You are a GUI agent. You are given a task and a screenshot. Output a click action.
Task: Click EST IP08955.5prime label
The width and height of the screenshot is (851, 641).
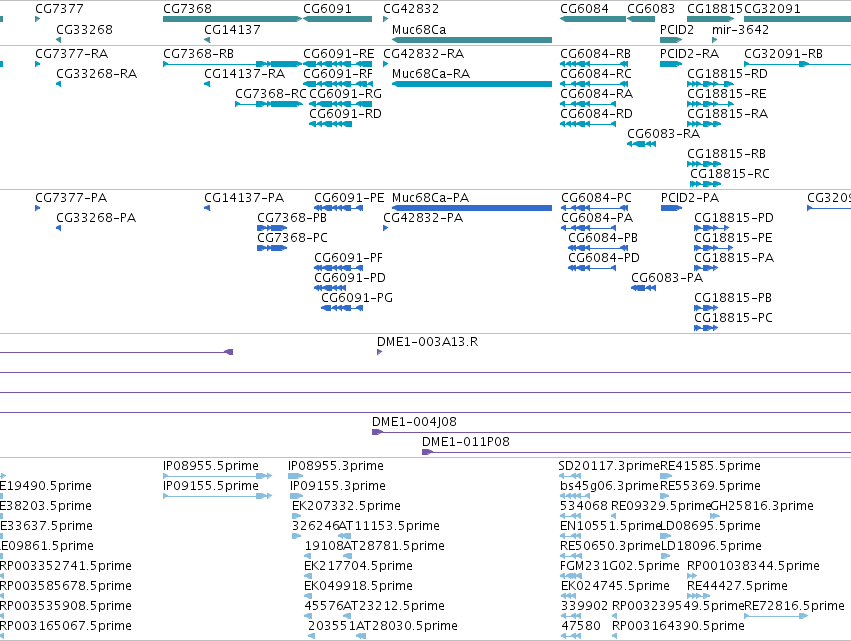[211, 466]
